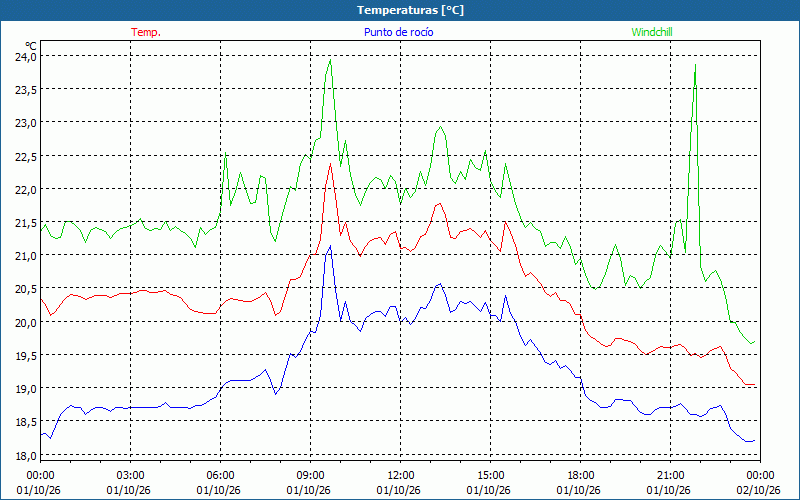
Task: Click the "22,0" y-axis value
Action: [26, 189]
